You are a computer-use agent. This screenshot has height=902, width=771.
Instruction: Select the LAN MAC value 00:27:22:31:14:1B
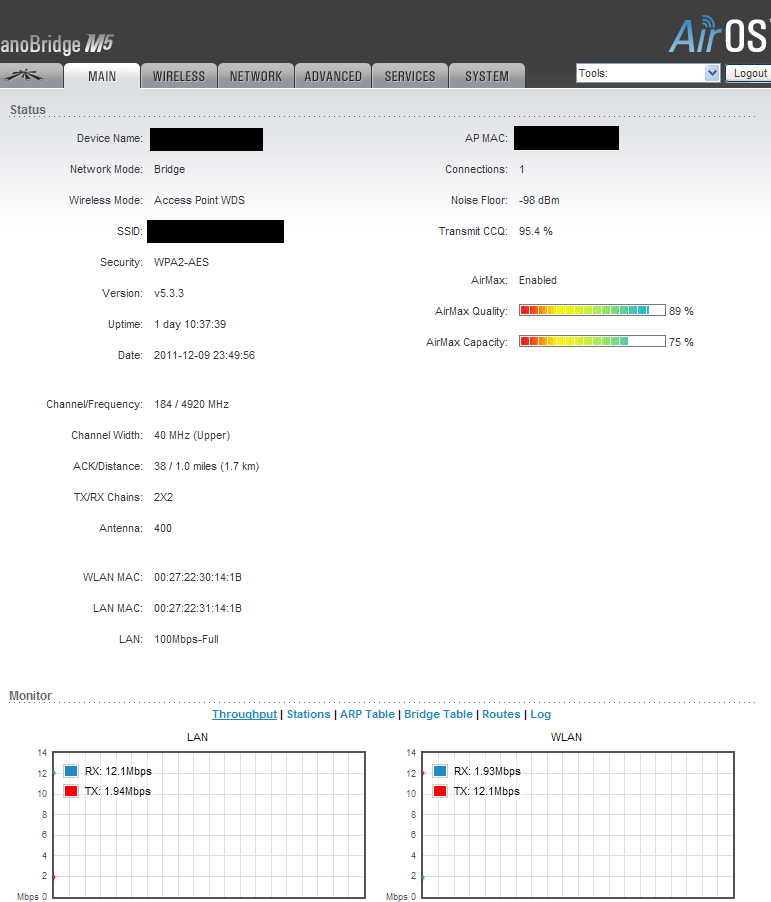pos(198,608)
